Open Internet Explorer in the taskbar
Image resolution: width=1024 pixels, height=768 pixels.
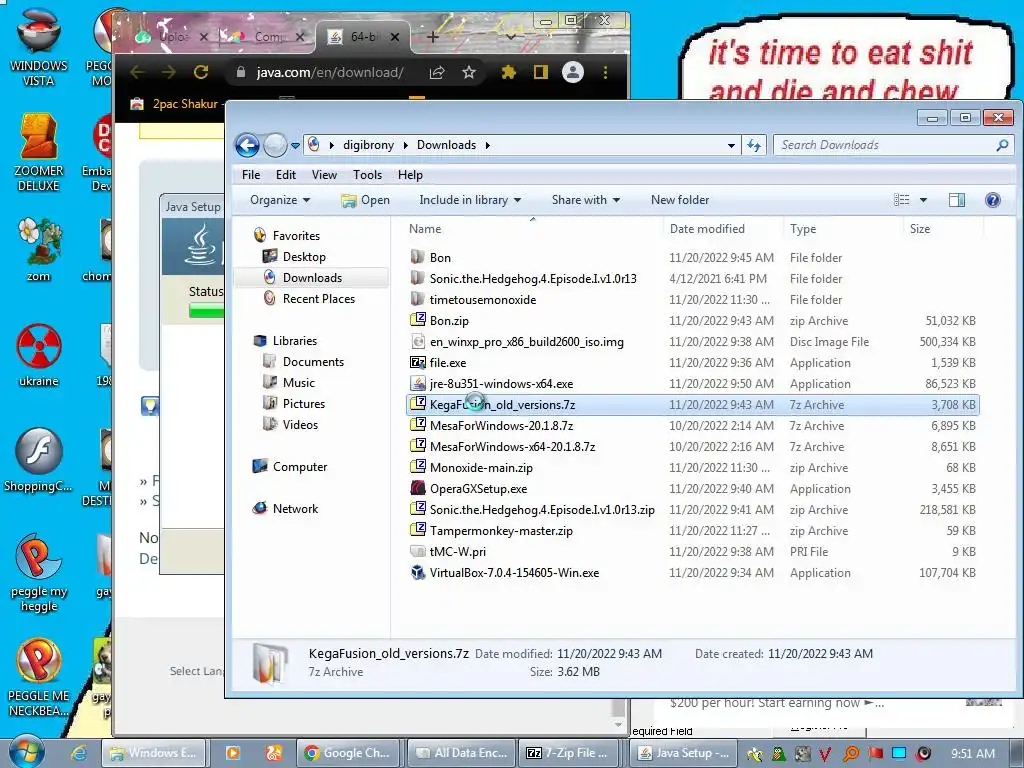(x=79, y=753)
